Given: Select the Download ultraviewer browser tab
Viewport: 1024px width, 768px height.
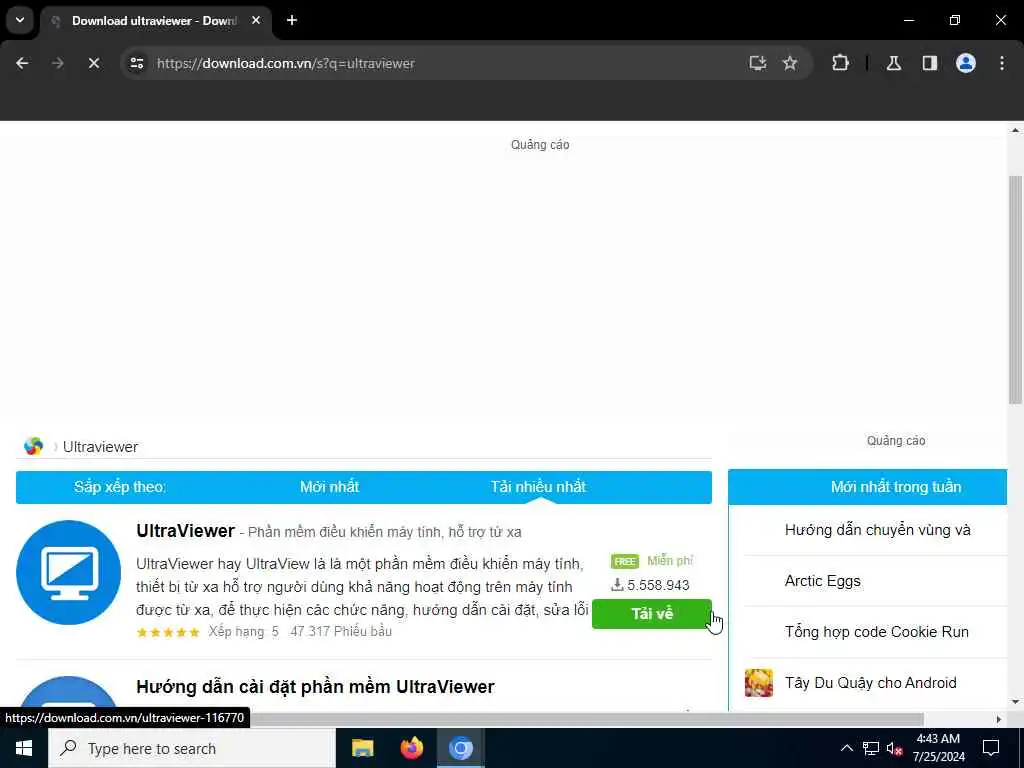Looking at the screenshot, I should tap(153, 21).
